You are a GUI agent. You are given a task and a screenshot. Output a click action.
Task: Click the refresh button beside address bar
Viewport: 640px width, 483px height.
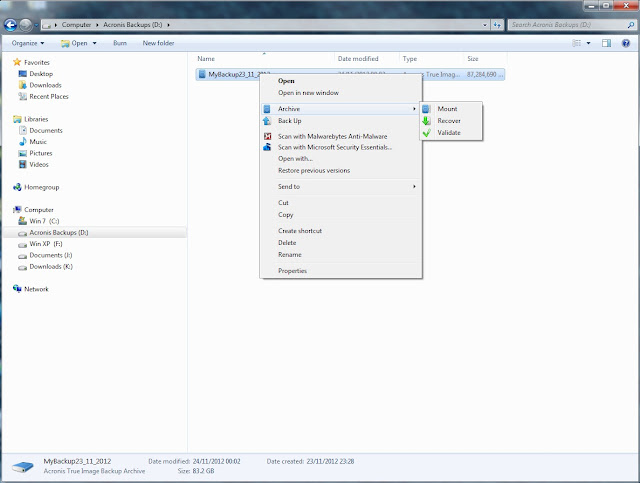(x=497, y=25)
